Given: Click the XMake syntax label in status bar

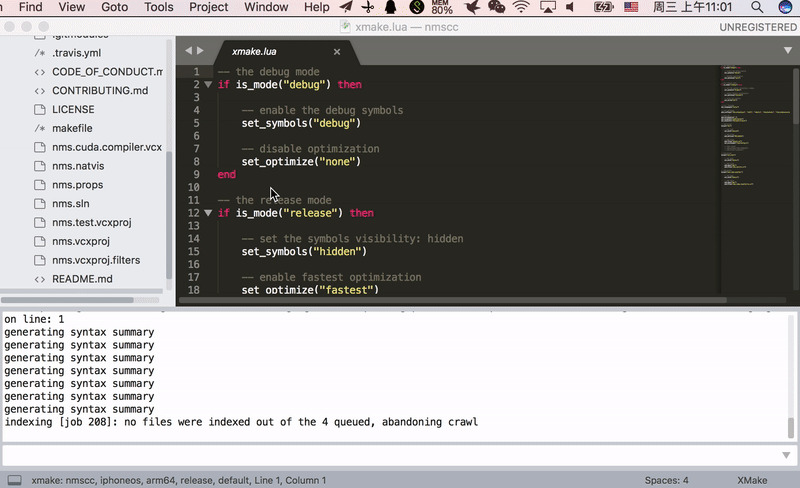Looking at the screenshot, I should 751,480.
